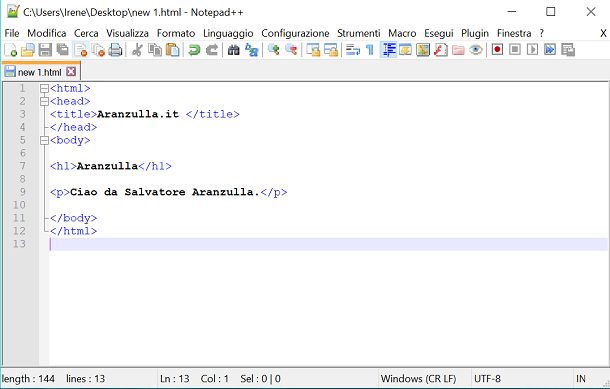Open the Strumenti menu
Viewport: 610px width, 389px height.
click(359, 33)
